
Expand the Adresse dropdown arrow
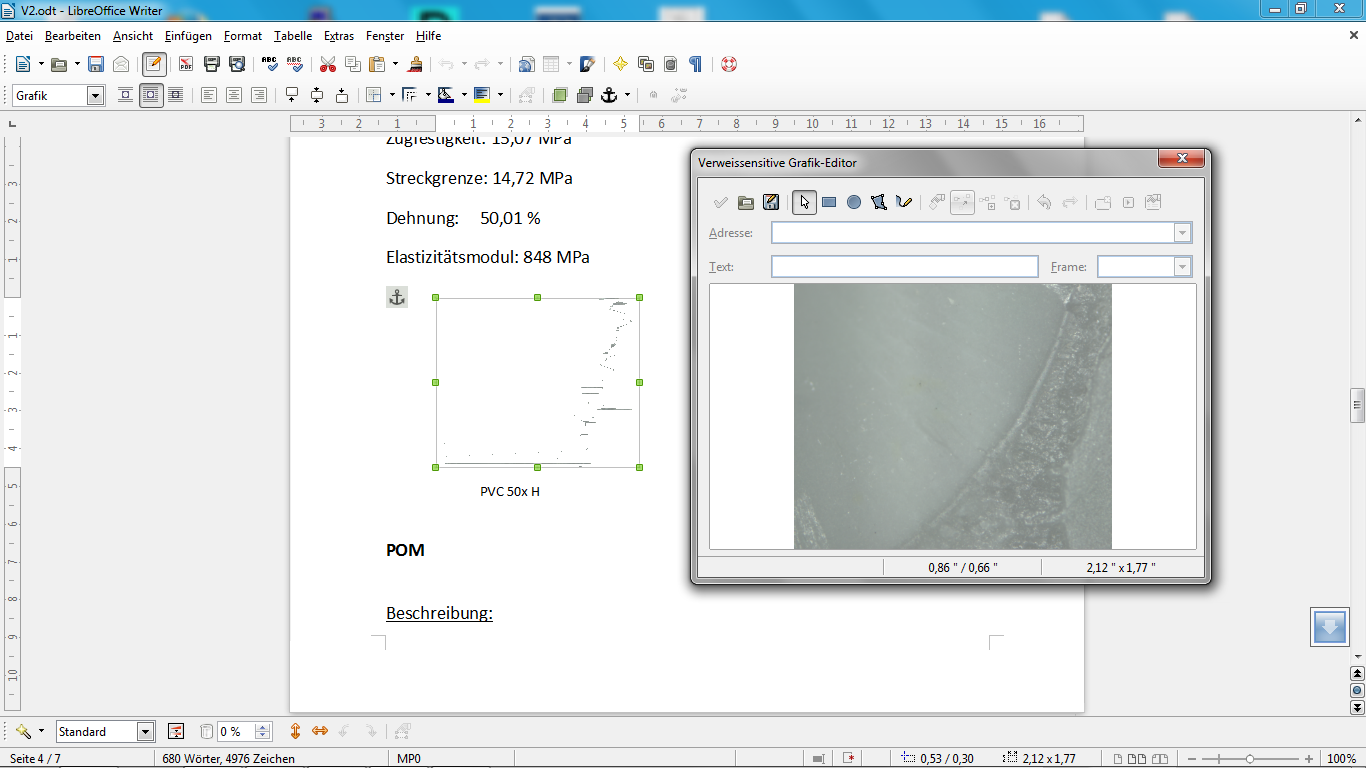[1183, 233]
